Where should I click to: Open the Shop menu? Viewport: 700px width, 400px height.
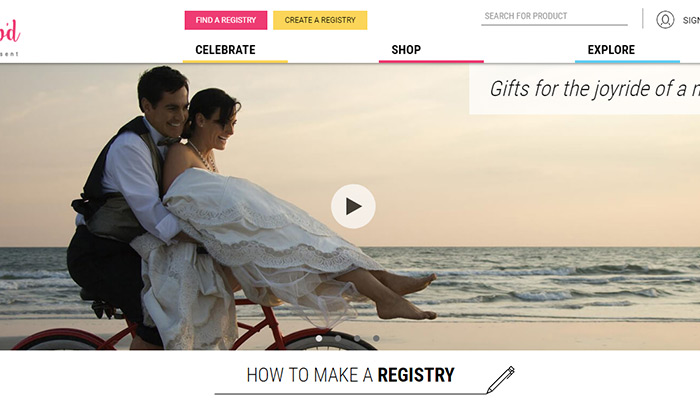pos(406,50)
